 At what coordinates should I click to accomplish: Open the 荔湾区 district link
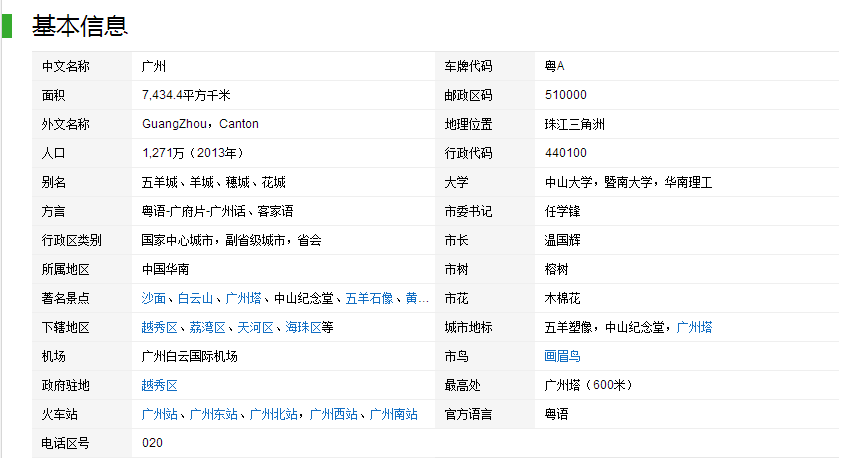208,327
